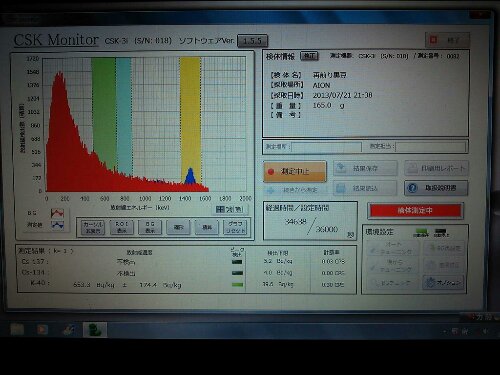Click the measurer name input field
Image resolution: width=500 pixels, height=375 pixels.
pyautogui.click(x=431, y=146)
